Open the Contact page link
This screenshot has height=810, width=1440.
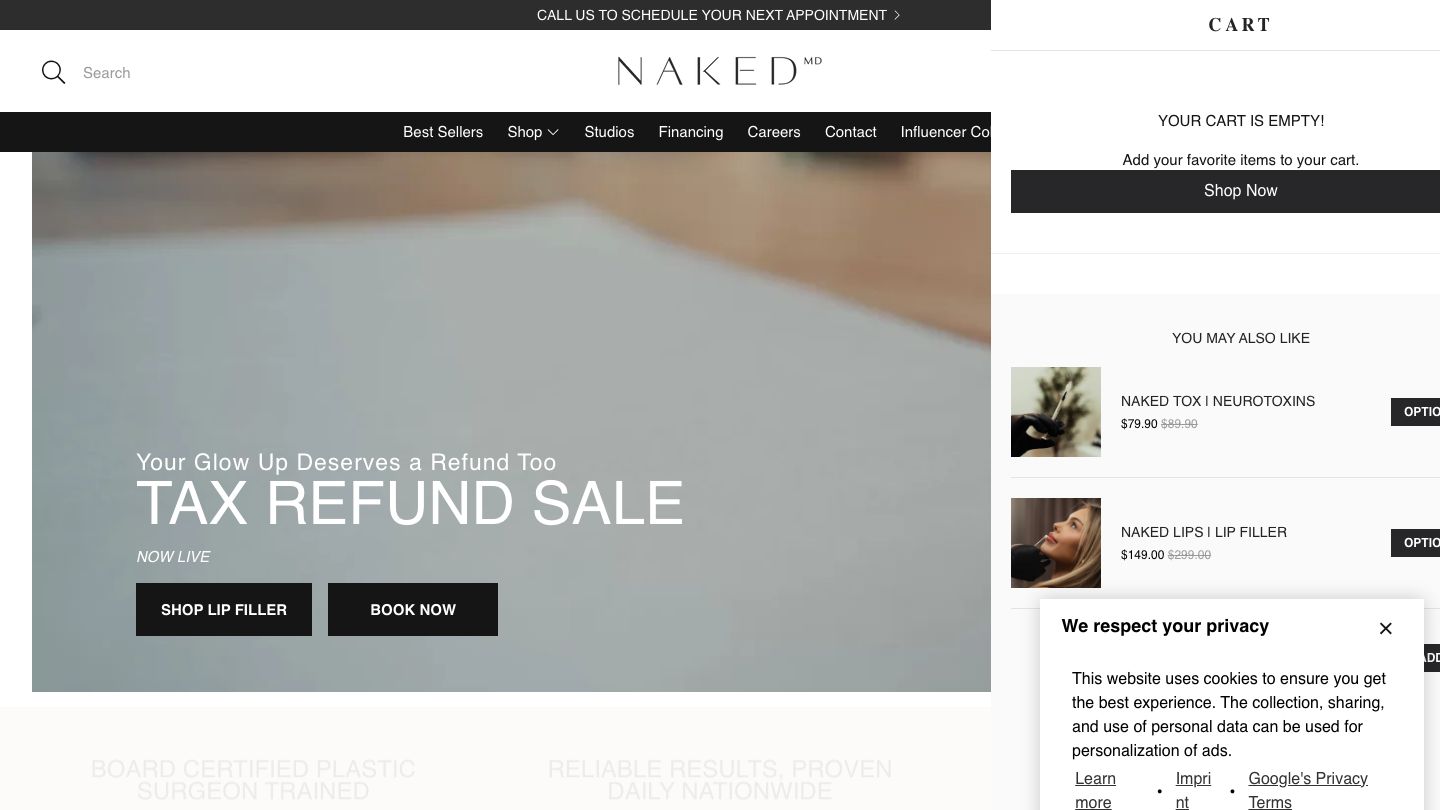click(x=851, y=132)
